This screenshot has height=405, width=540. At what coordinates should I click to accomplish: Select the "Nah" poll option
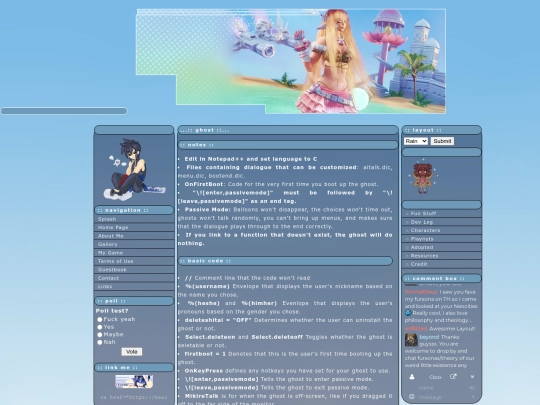click(x=100, y=342)
